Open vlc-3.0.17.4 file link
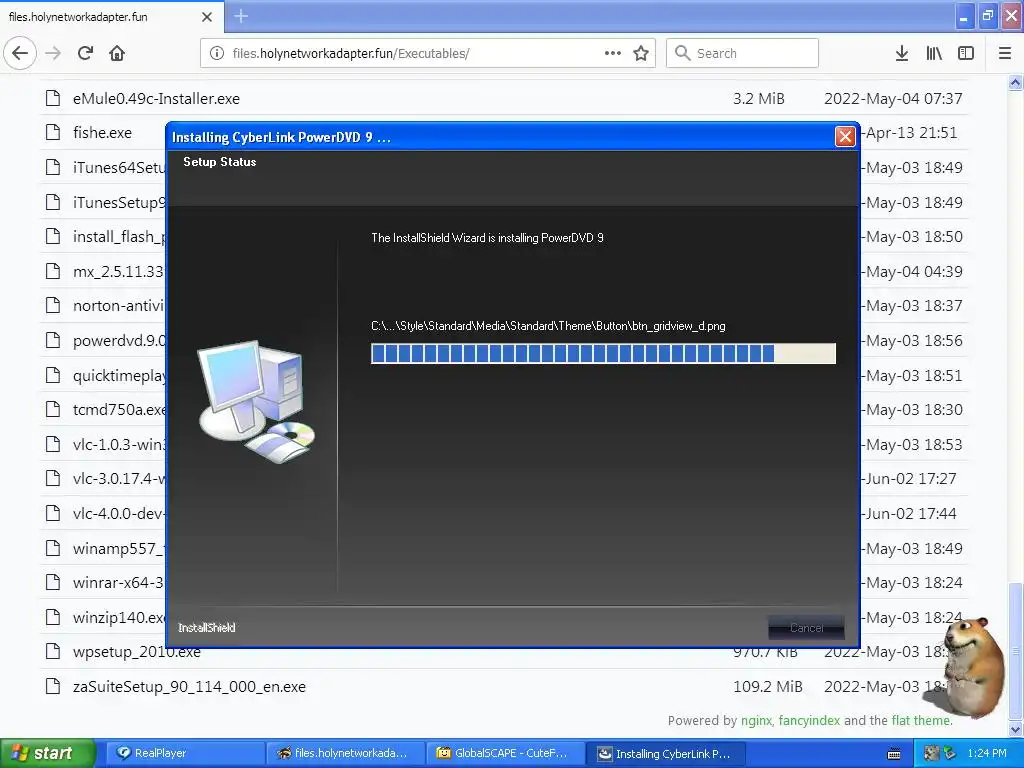This screenshot has width=1024, height=768. 119,479
